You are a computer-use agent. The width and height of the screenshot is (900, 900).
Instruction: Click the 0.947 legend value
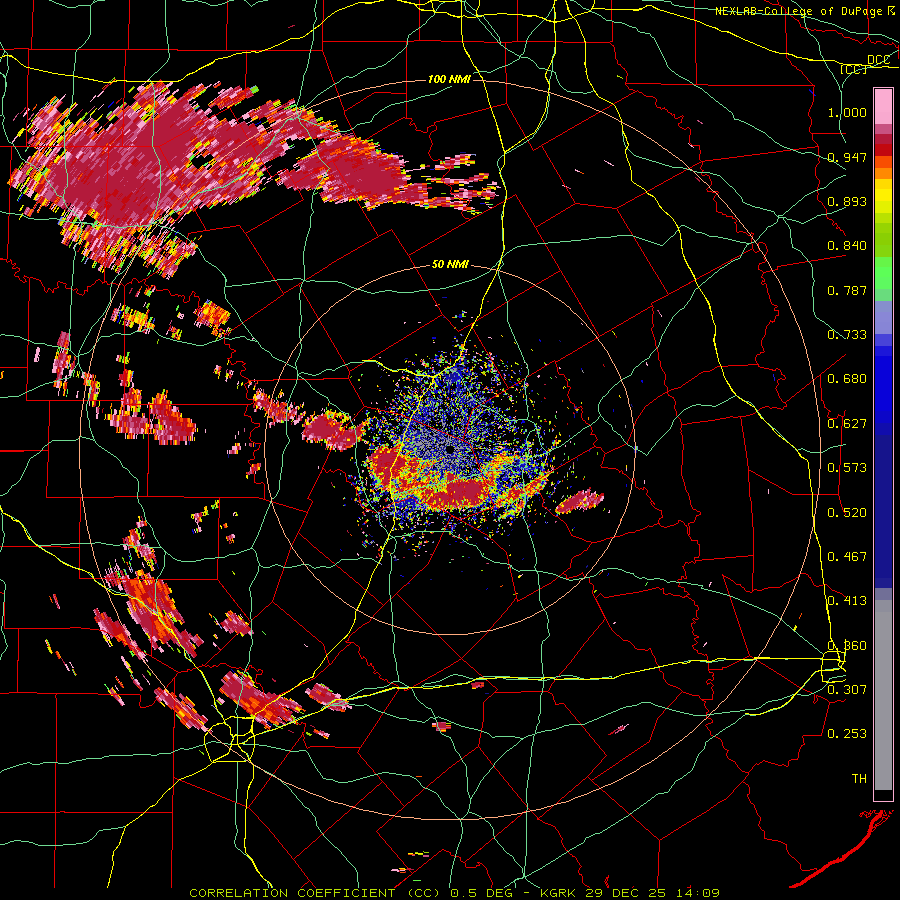847,157
